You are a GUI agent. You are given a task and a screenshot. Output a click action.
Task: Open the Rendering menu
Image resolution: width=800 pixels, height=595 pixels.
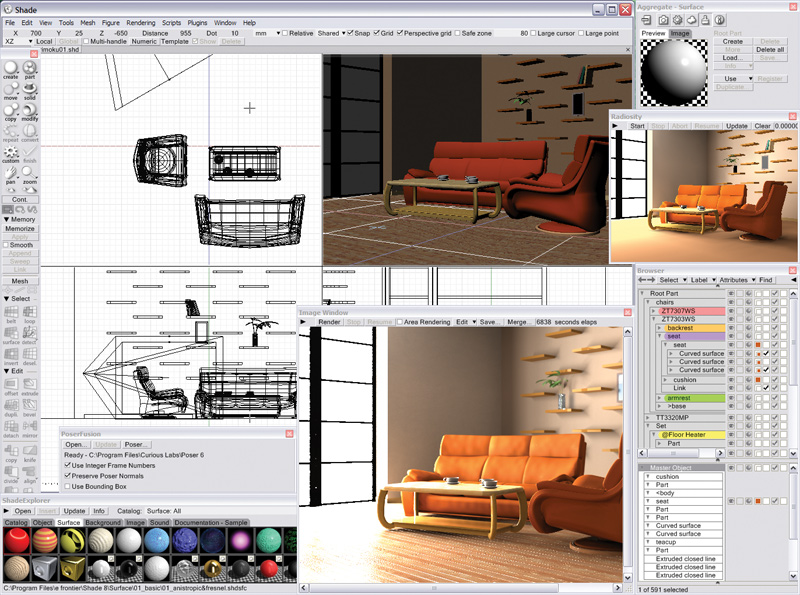coord(140,23)
